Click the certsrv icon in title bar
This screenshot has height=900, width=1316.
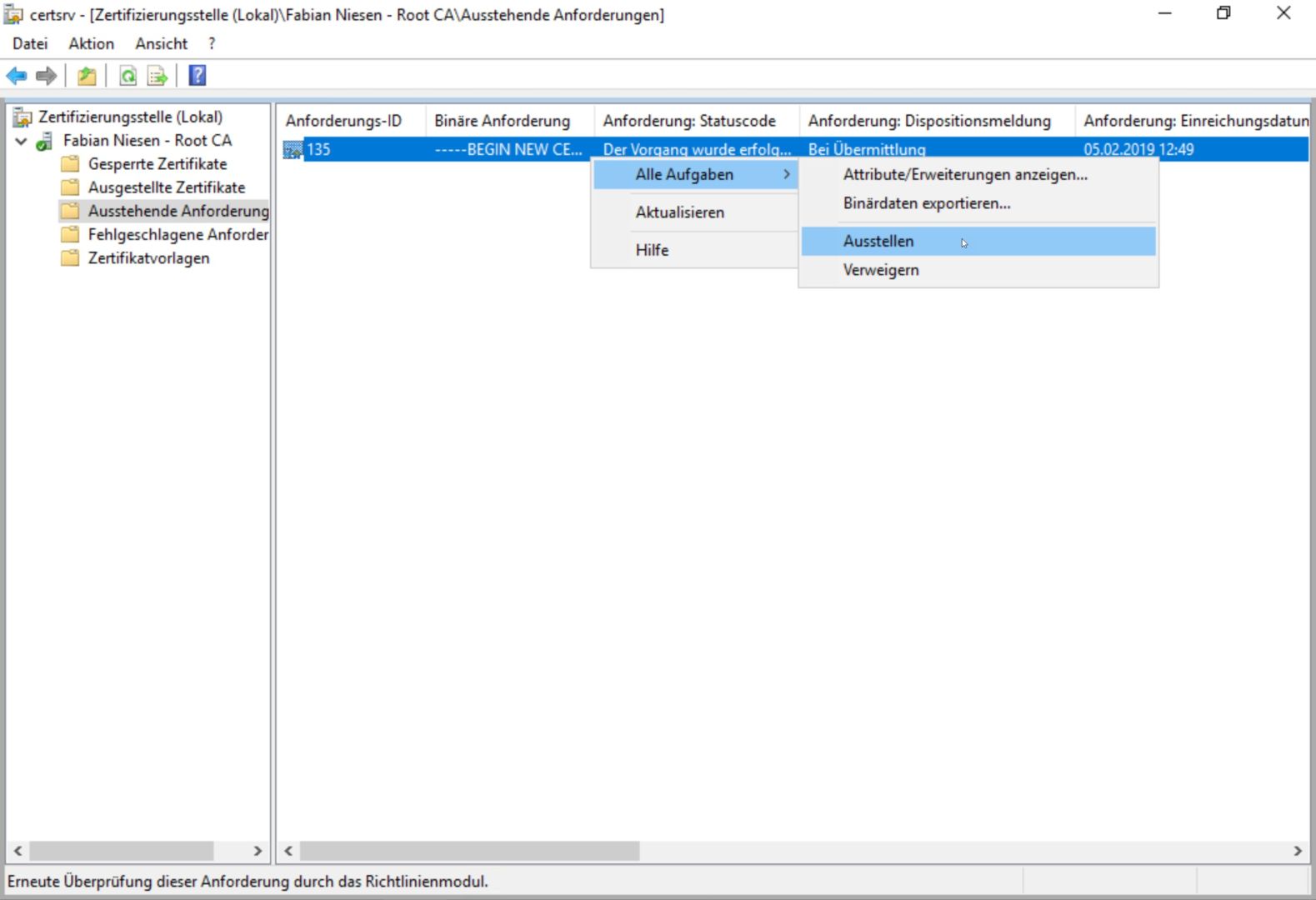pos(13,14)
